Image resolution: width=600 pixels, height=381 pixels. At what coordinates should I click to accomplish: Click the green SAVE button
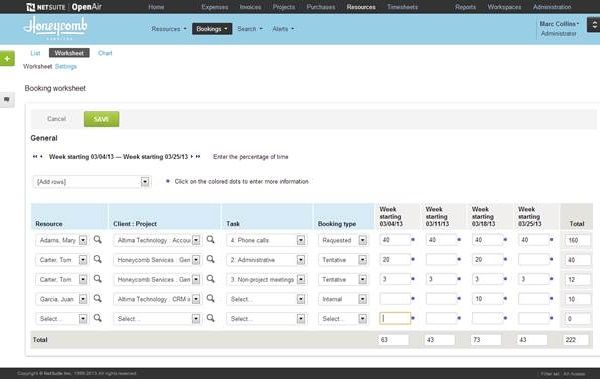click(x=101, y=119)
